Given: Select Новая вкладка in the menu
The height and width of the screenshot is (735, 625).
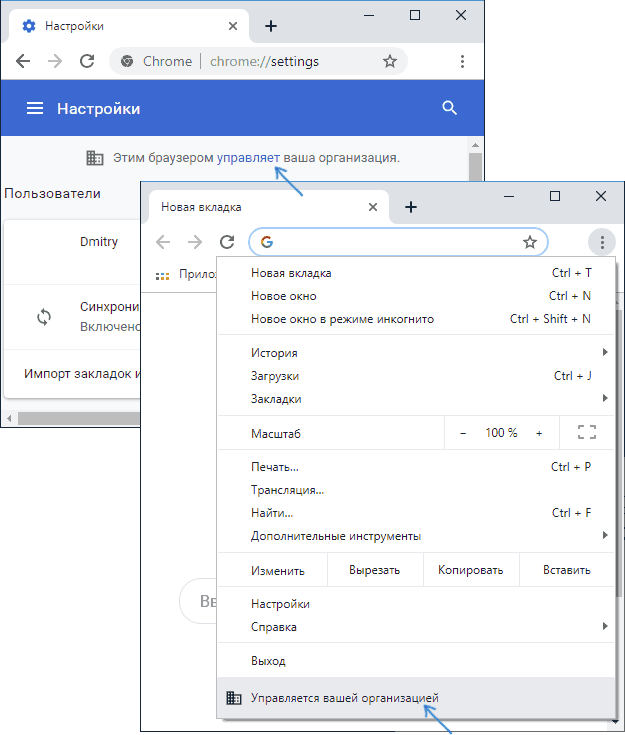Looking at the screenshot, I should coord(416,273).
